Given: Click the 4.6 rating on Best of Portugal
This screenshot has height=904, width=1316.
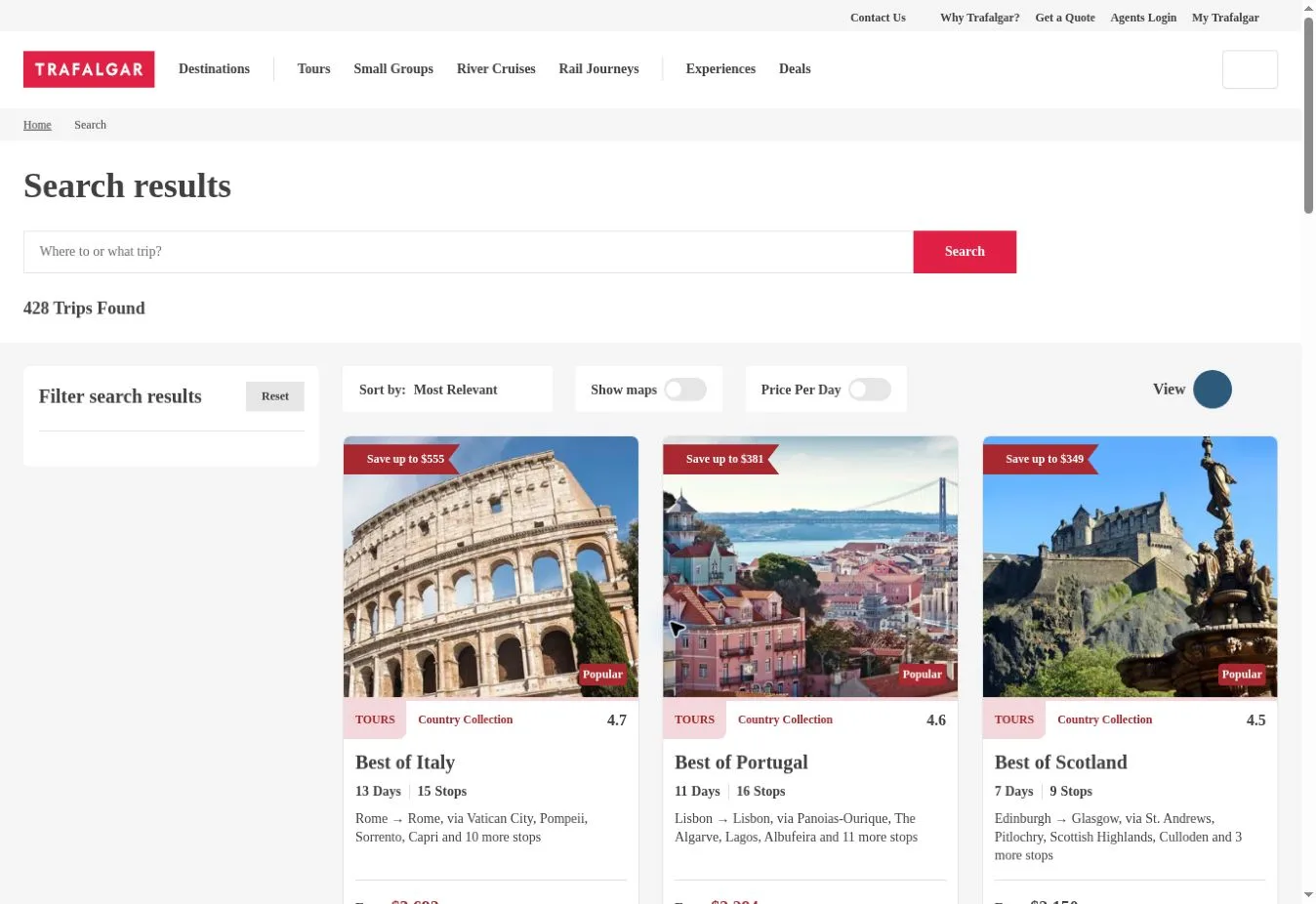Looking at the screenshot, I should [936, 720].
